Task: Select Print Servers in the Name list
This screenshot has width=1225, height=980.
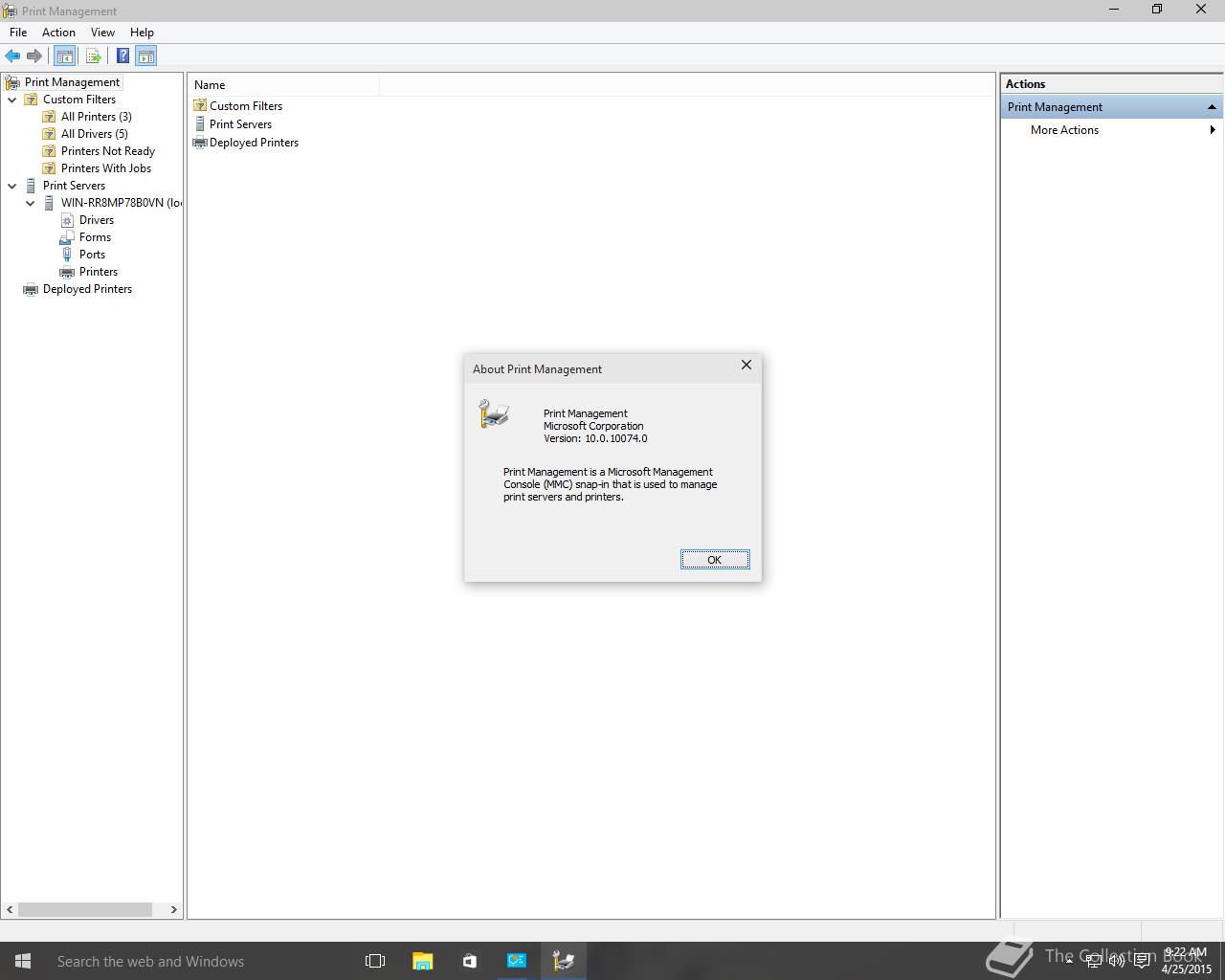Action: [x=240, y=124]
